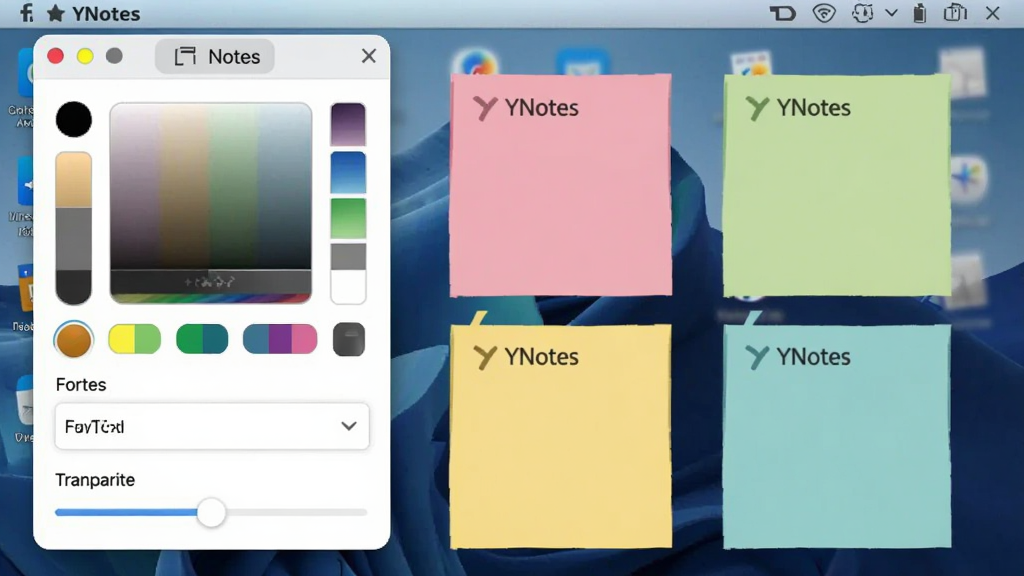Image resolution: width=1024 pixels, height=576 pixels.
Task: Select the white swatch in right column
Action: click(x=348, y=287)
